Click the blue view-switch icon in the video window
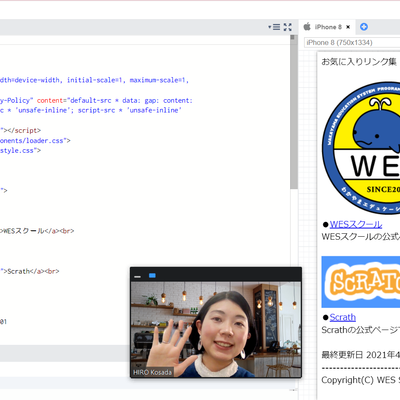The image size is (400, 400). (x=152, y=275)
